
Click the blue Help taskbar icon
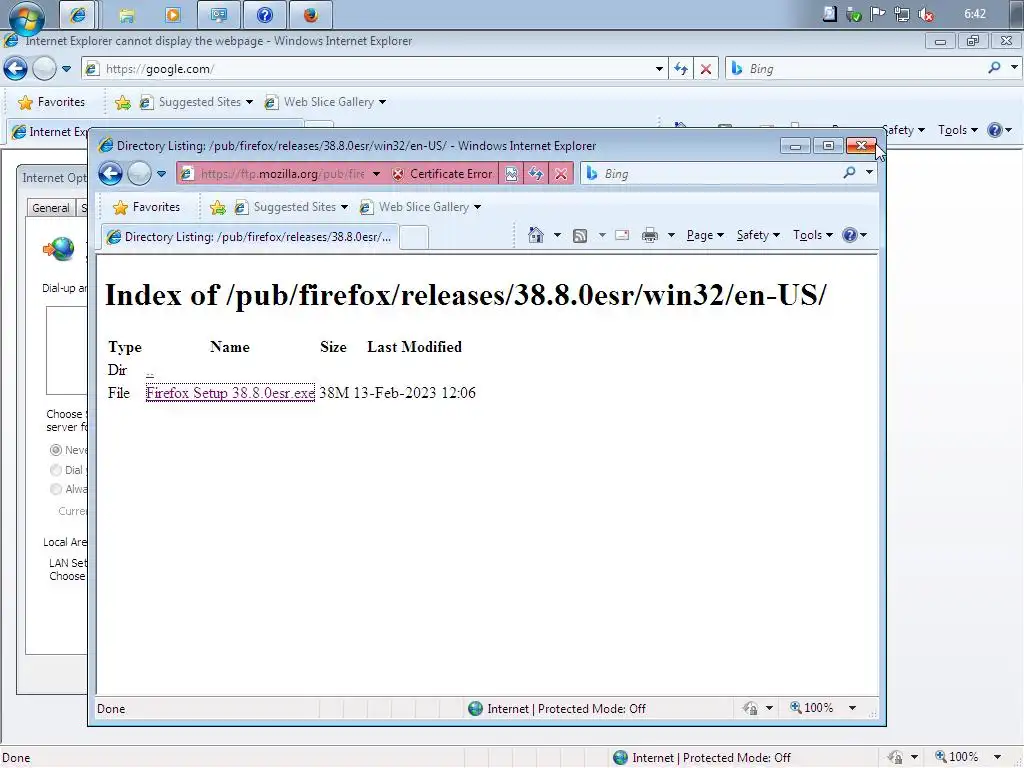point(264,14)
